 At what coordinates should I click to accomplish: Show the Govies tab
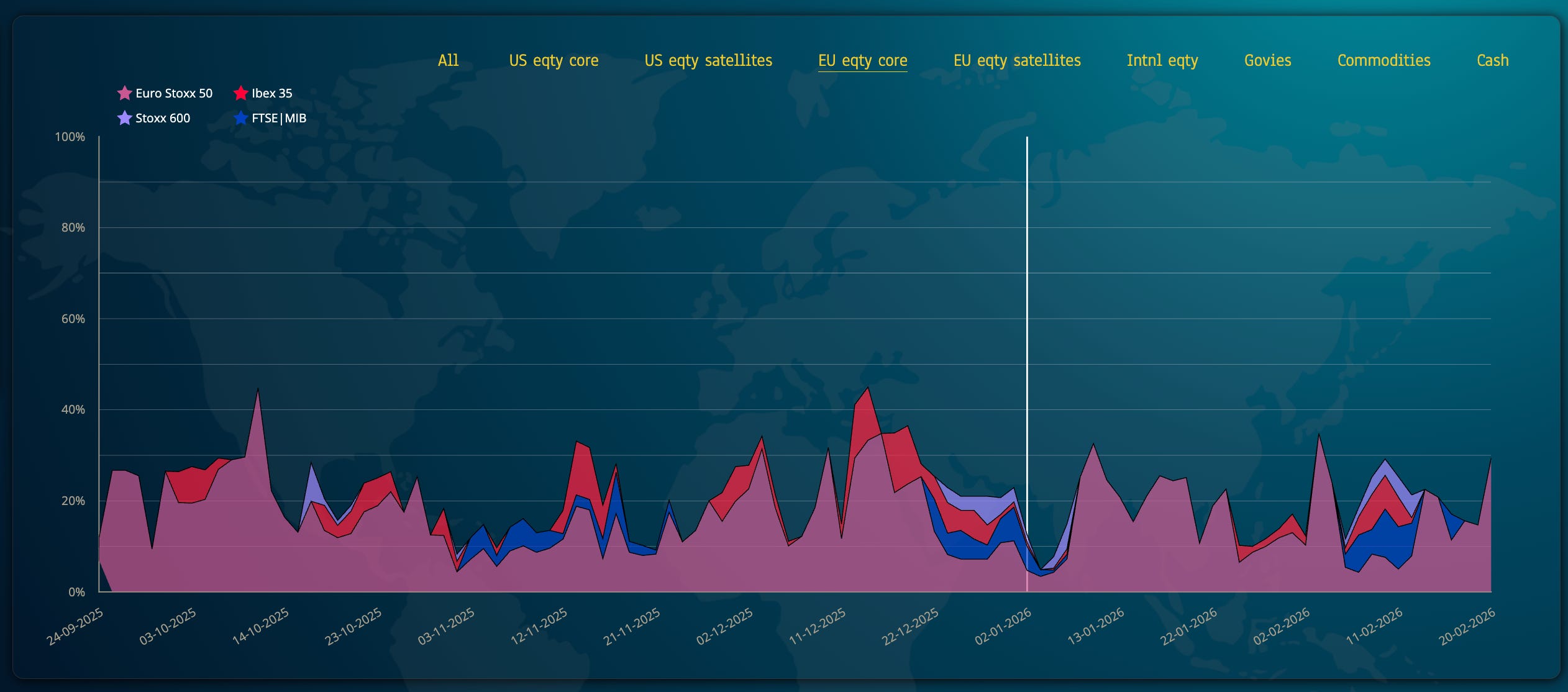(x=1267, y=60)
